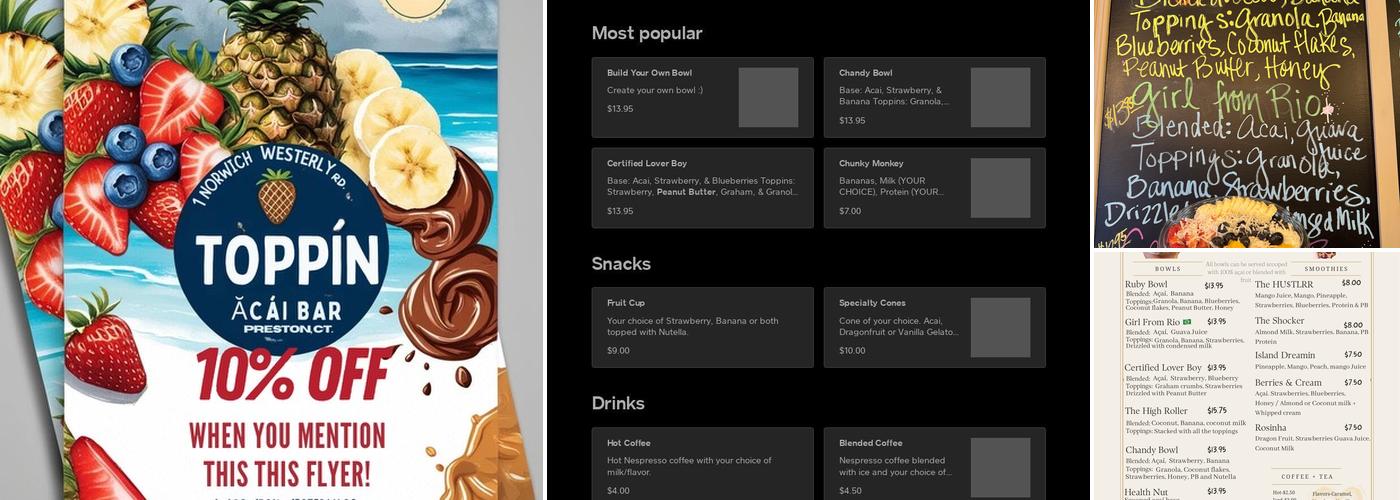1400x500 pixels.
Task: Click the Build Your Own Bowl thumbnail
Action: click(x=768, y=97)
